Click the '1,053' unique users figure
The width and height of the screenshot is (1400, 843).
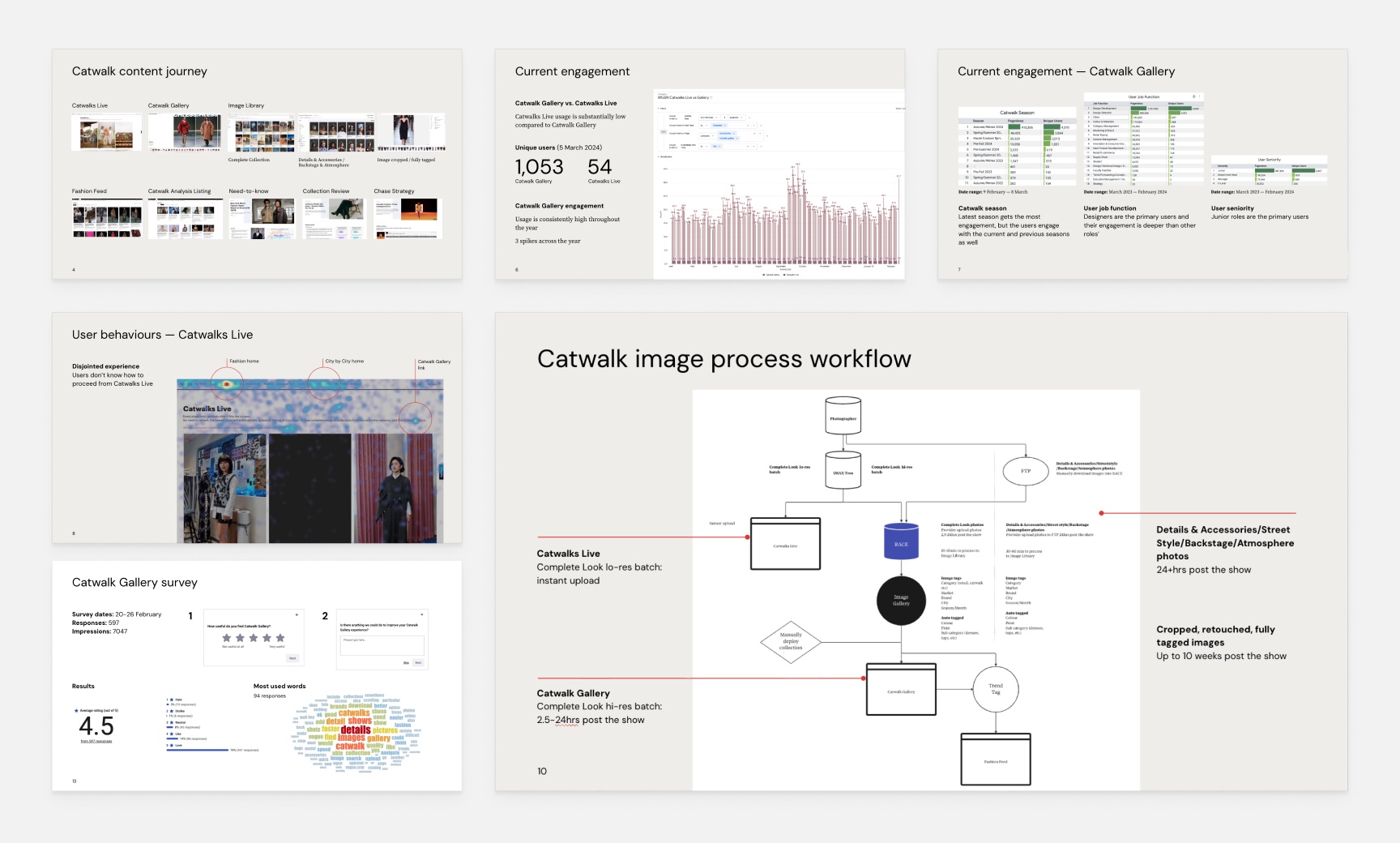point(539,166)
